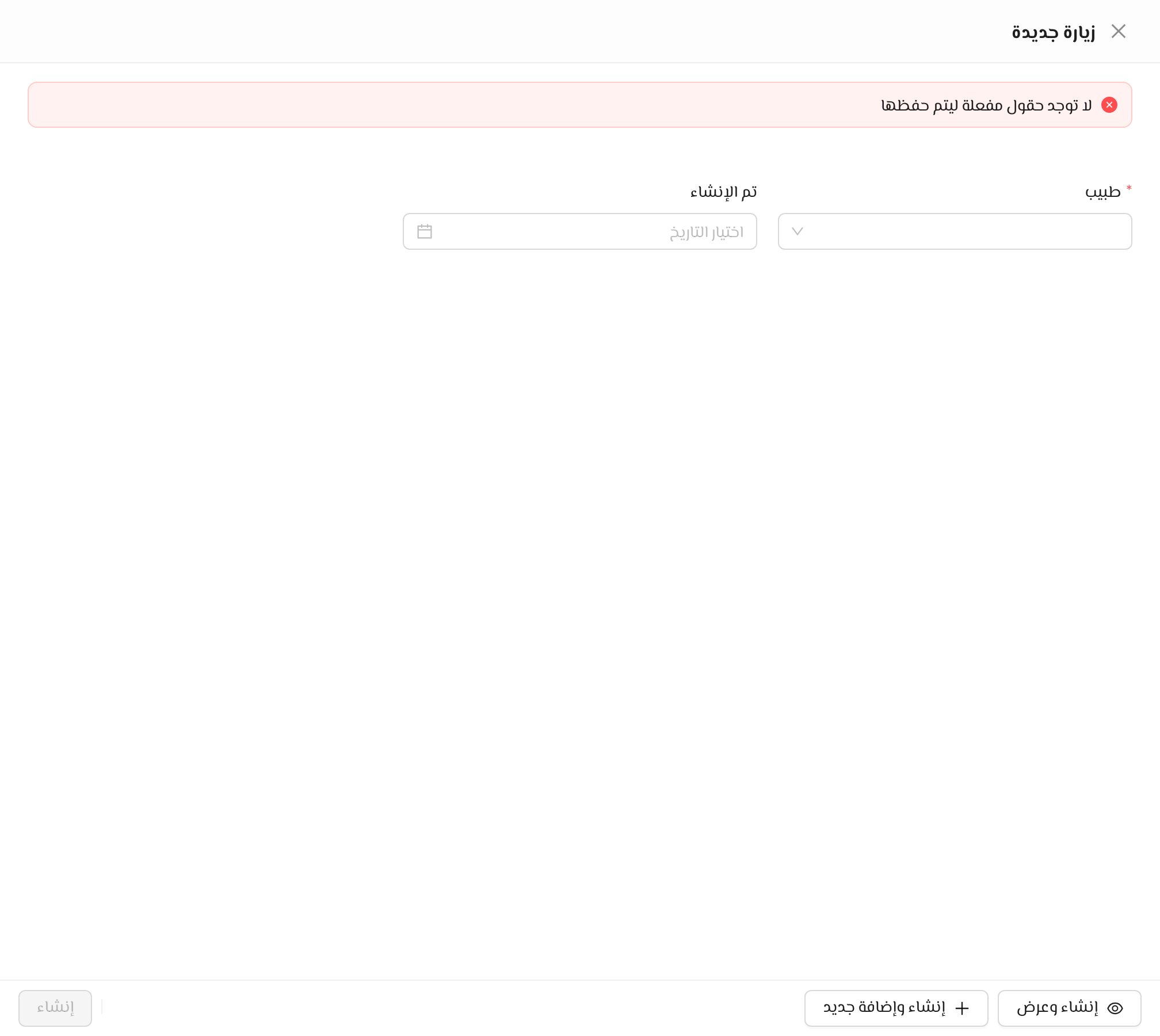This screenshot has height=1036, width=1160.
Task: Click the تم الإنشاء field label
Action: (x=723, y=192)
